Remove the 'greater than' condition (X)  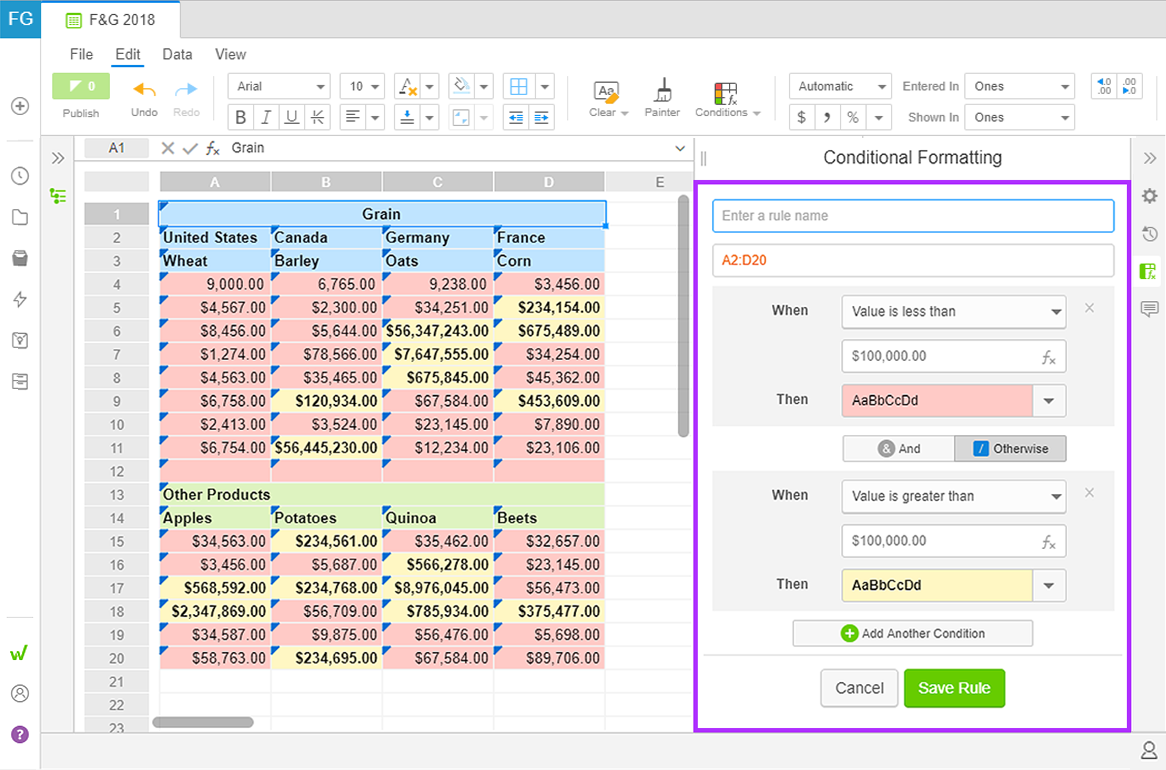tap(1089, 493)
